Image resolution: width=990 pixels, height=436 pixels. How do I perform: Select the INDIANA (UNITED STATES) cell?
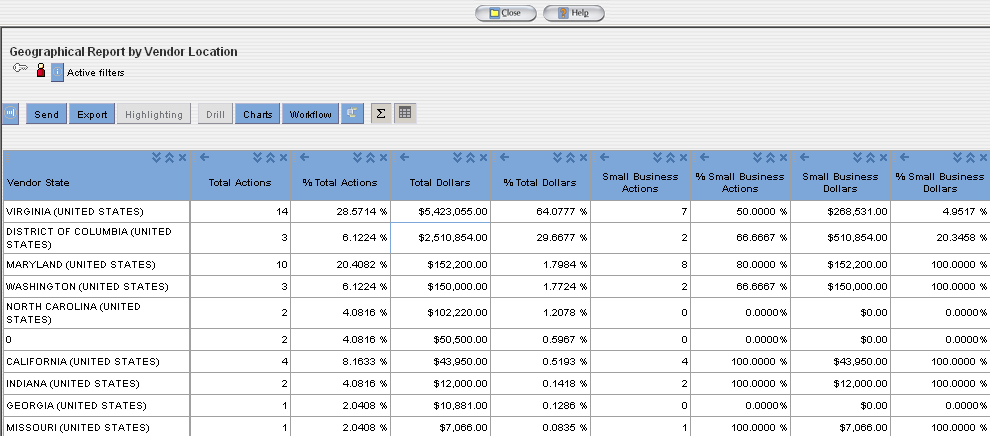(x=96, y=384)
